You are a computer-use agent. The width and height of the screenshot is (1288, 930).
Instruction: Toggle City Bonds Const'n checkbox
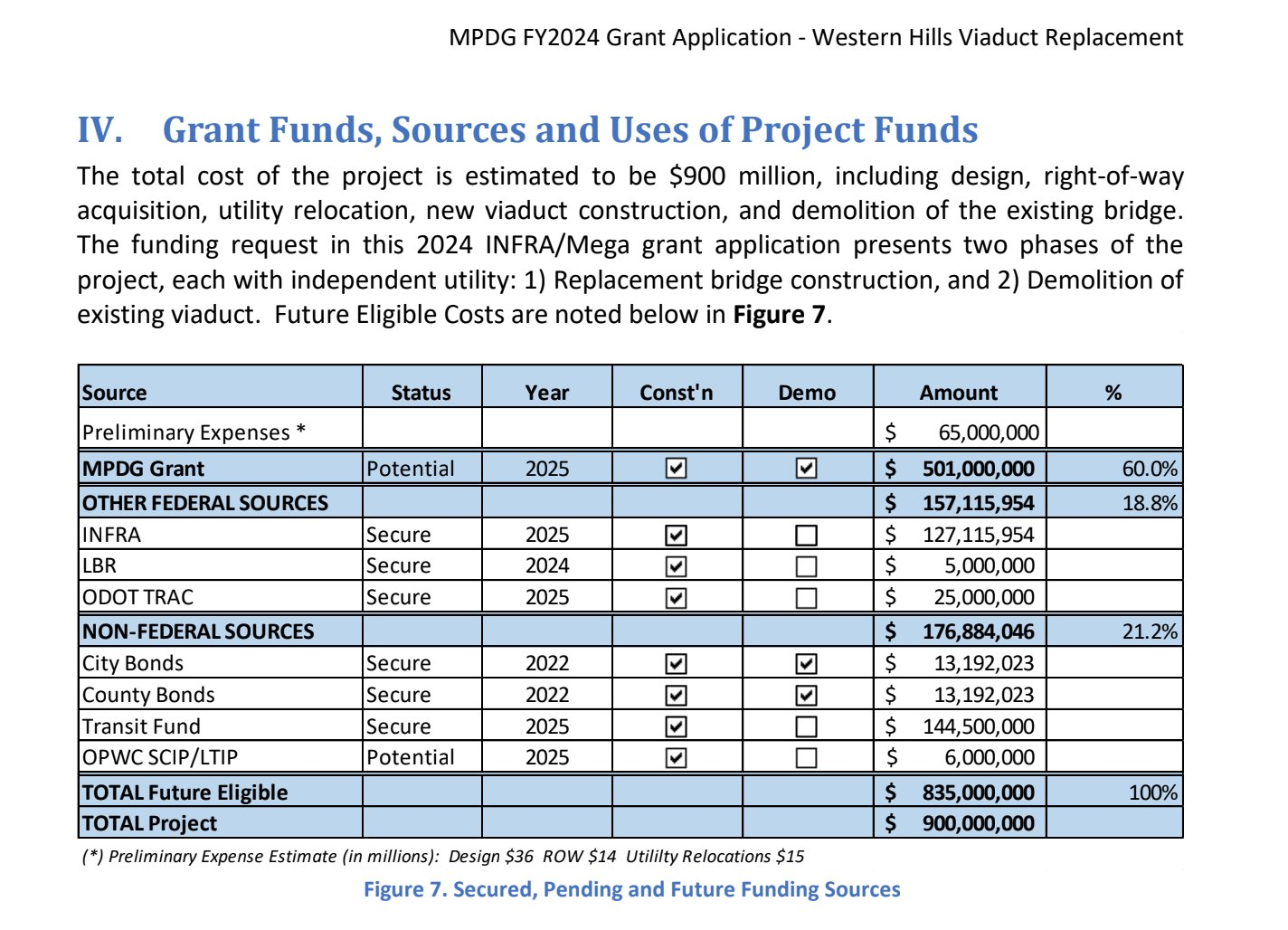[x=676, y=664]
